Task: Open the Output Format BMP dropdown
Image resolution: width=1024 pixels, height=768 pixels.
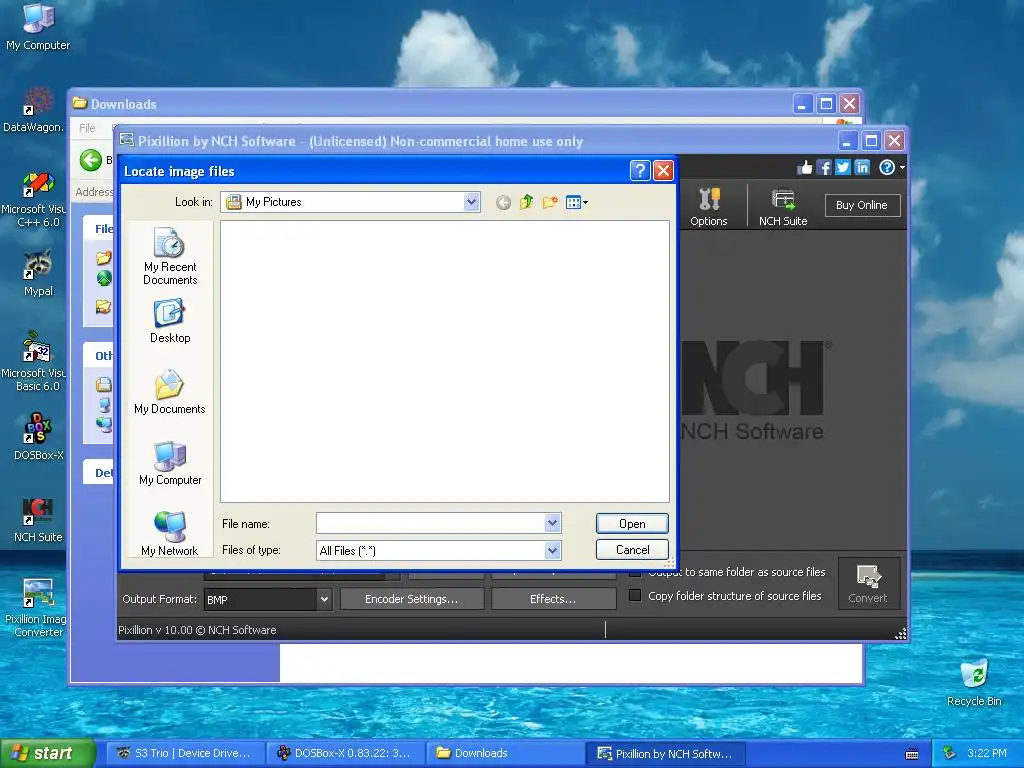Action: coord(268,600)
